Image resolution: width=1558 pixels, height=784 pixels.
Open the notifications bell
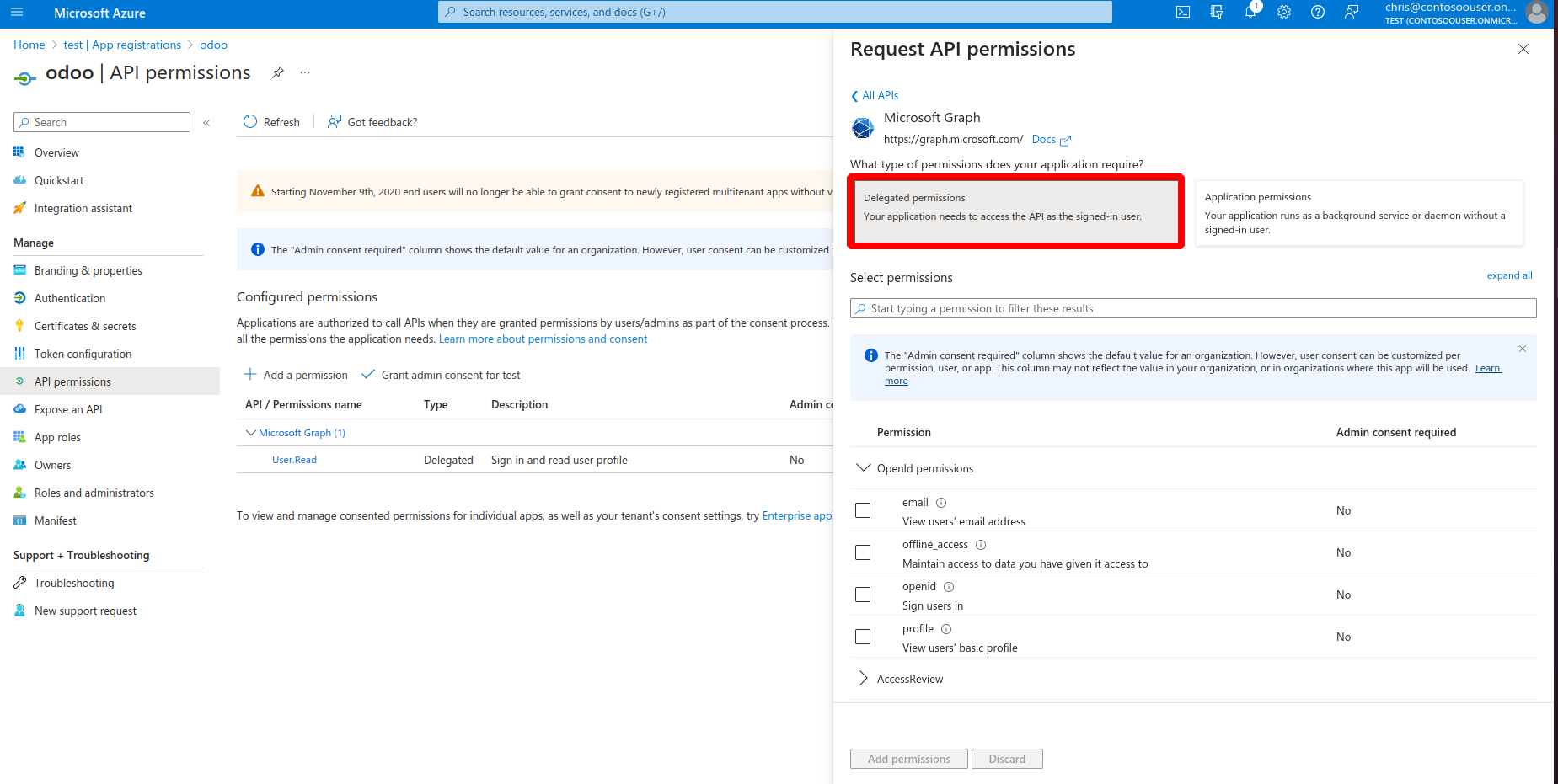(1250, 12)
